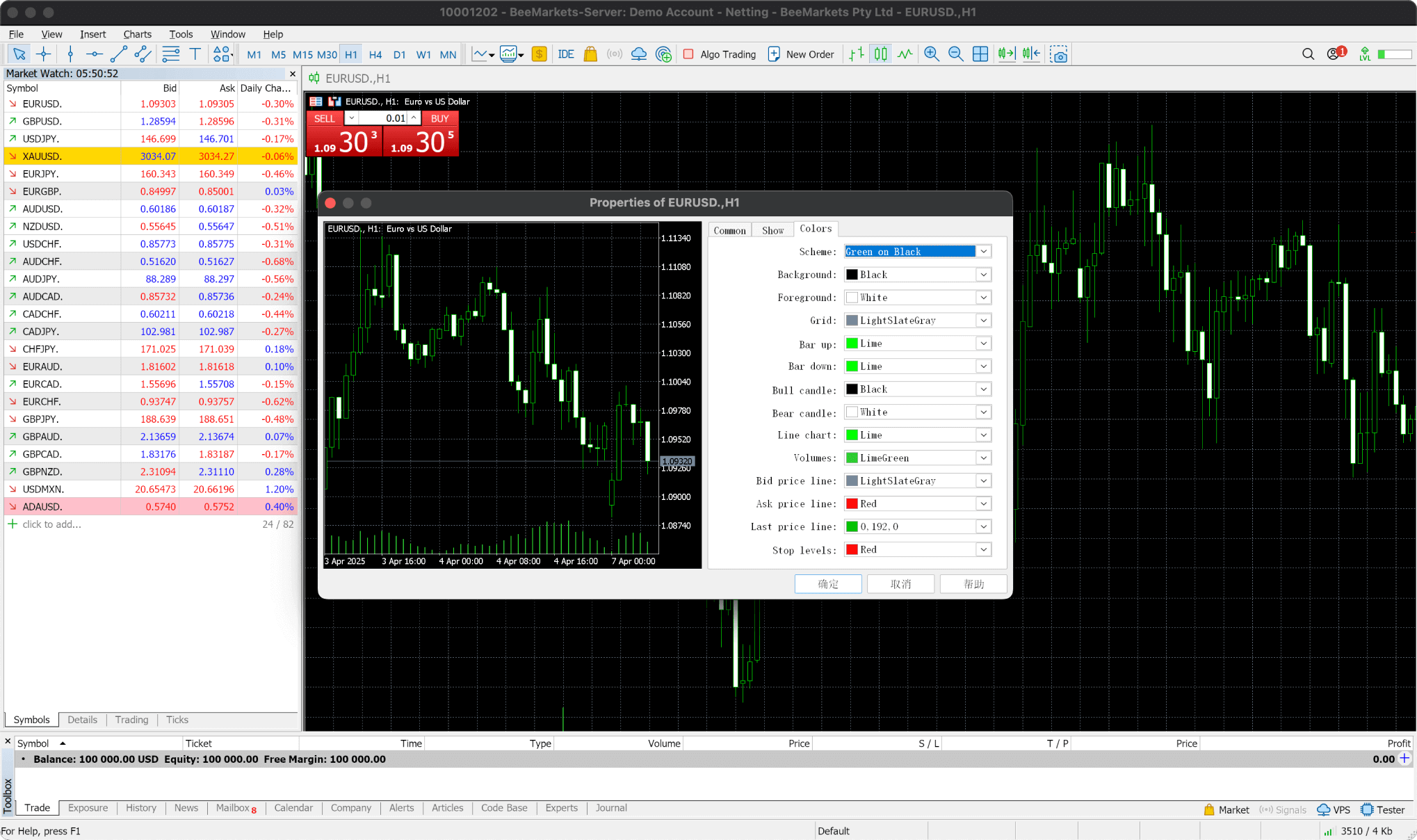Click the Bar up Lime color swatch
Screen dimensions: 1417x840
click(x=852, y=344)
